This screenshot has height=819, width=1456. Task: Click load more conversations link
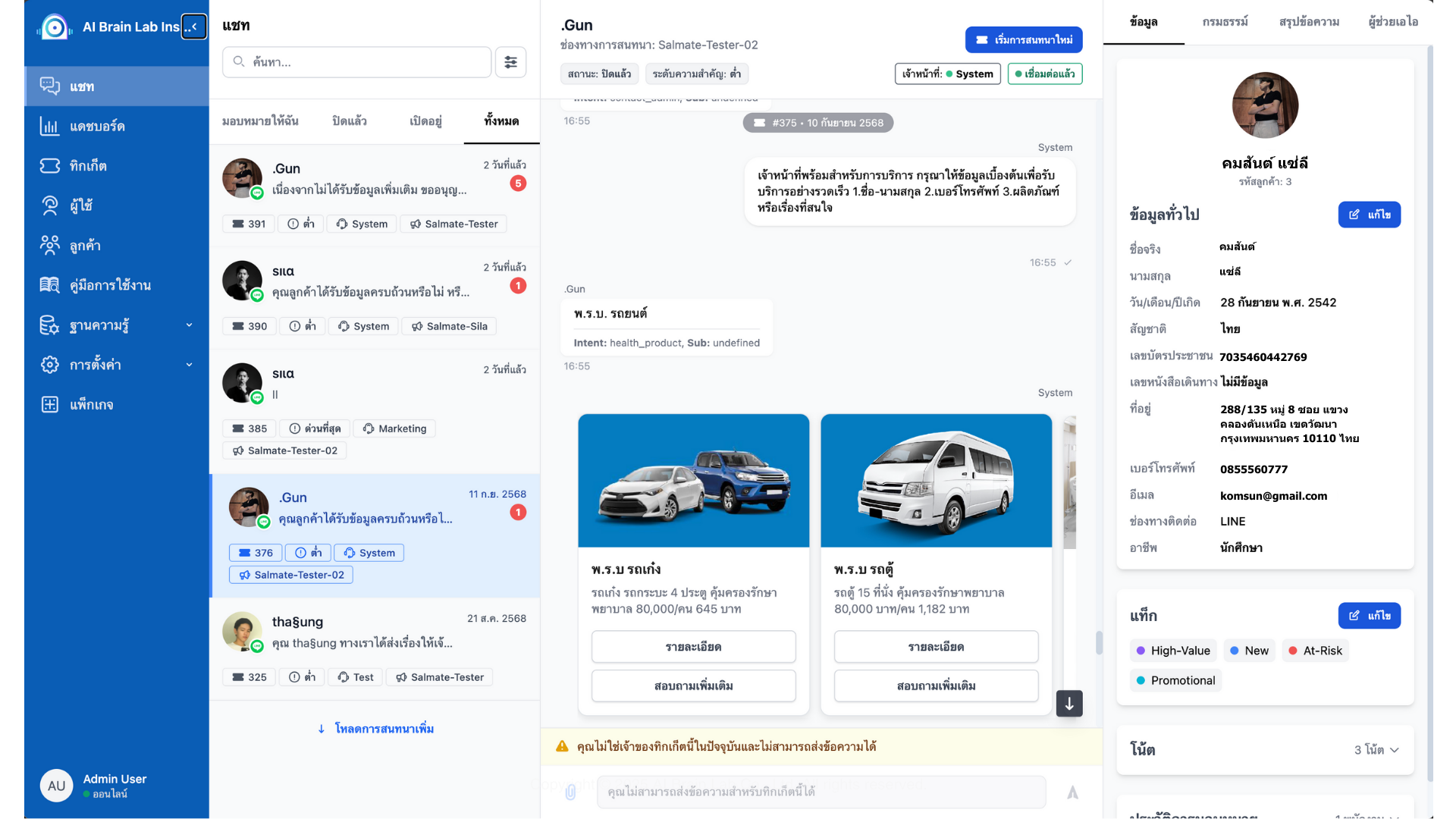[375, 729]
